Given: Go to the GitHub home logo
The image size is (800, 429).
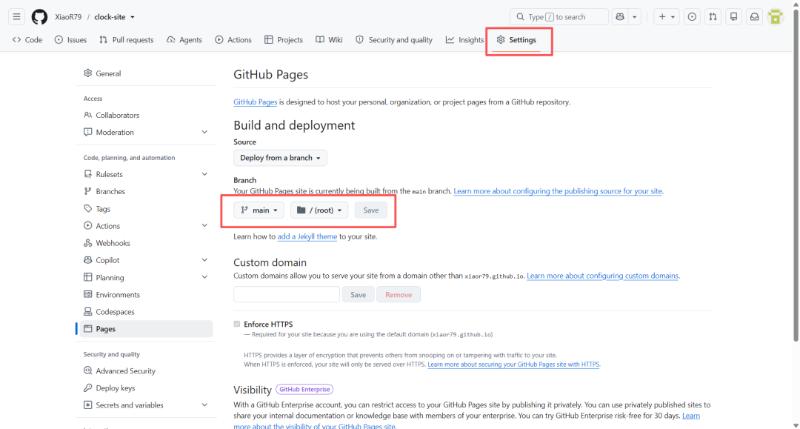Looking at the screenshot, I should [x=39, y=17].
